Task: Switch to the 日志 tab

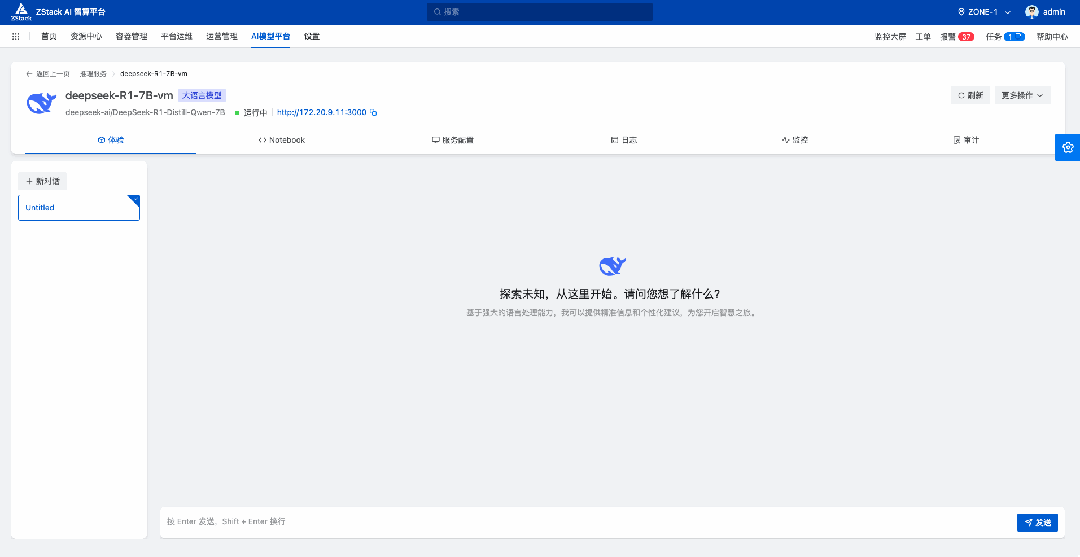Action: pos(623,140)
